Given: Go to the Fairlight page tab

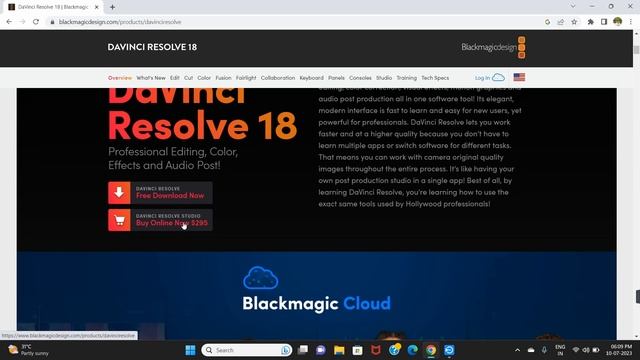Looking at the screenshot, I should (x=246, y=78).
